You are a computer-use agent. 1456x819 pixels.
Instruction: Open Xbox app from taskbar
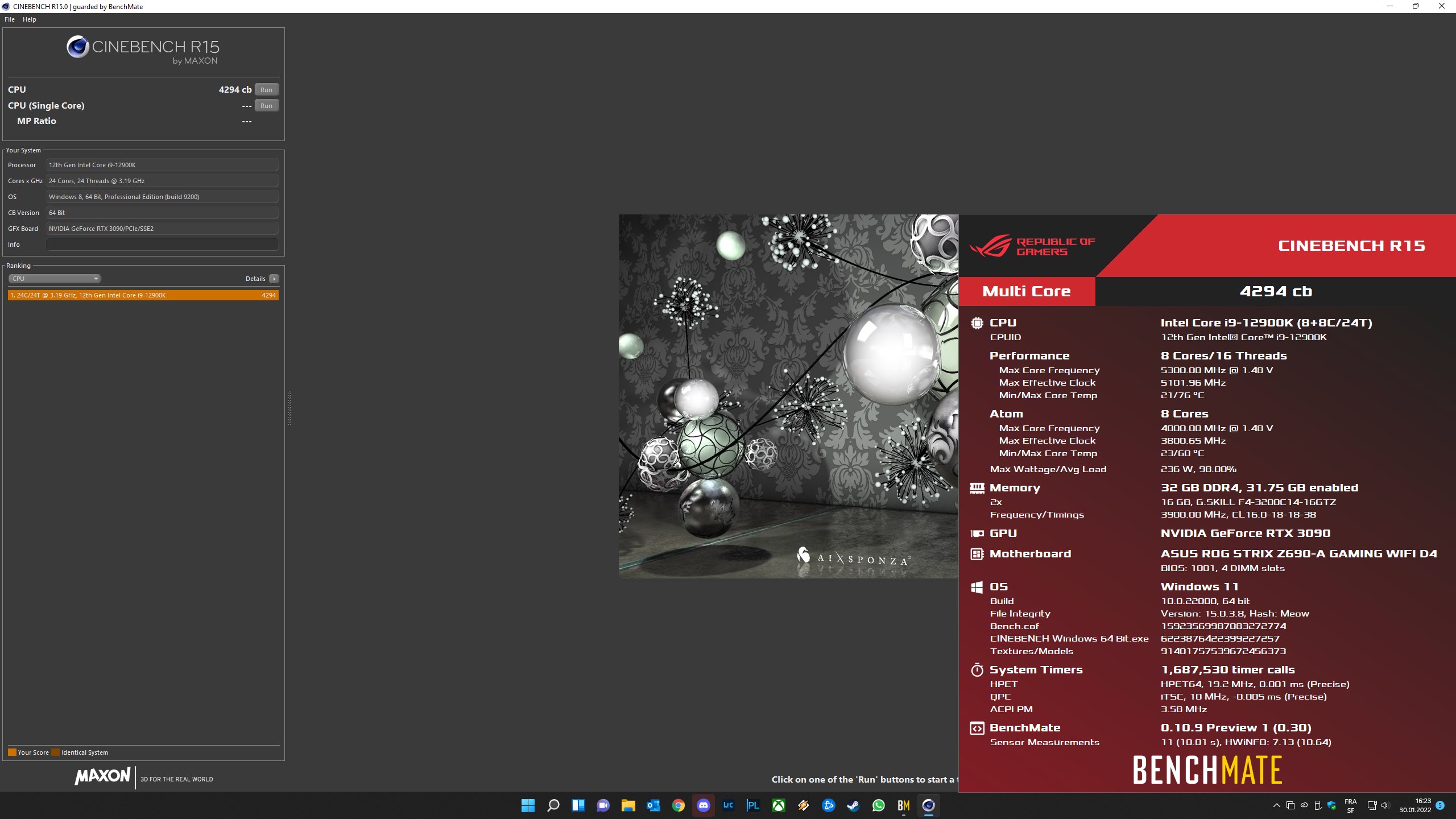(778, 805)
